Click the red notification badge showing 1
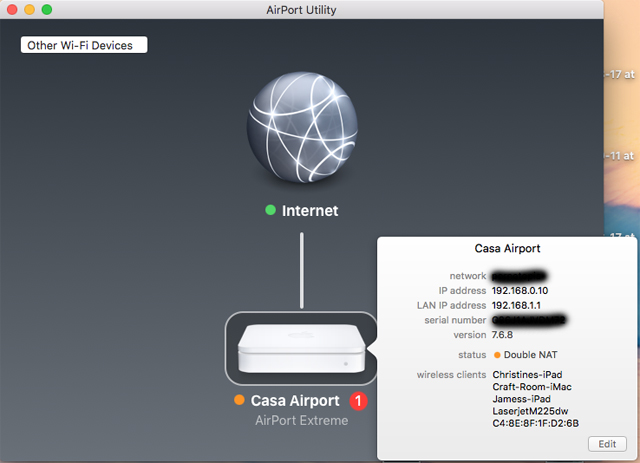 (358, 401)
